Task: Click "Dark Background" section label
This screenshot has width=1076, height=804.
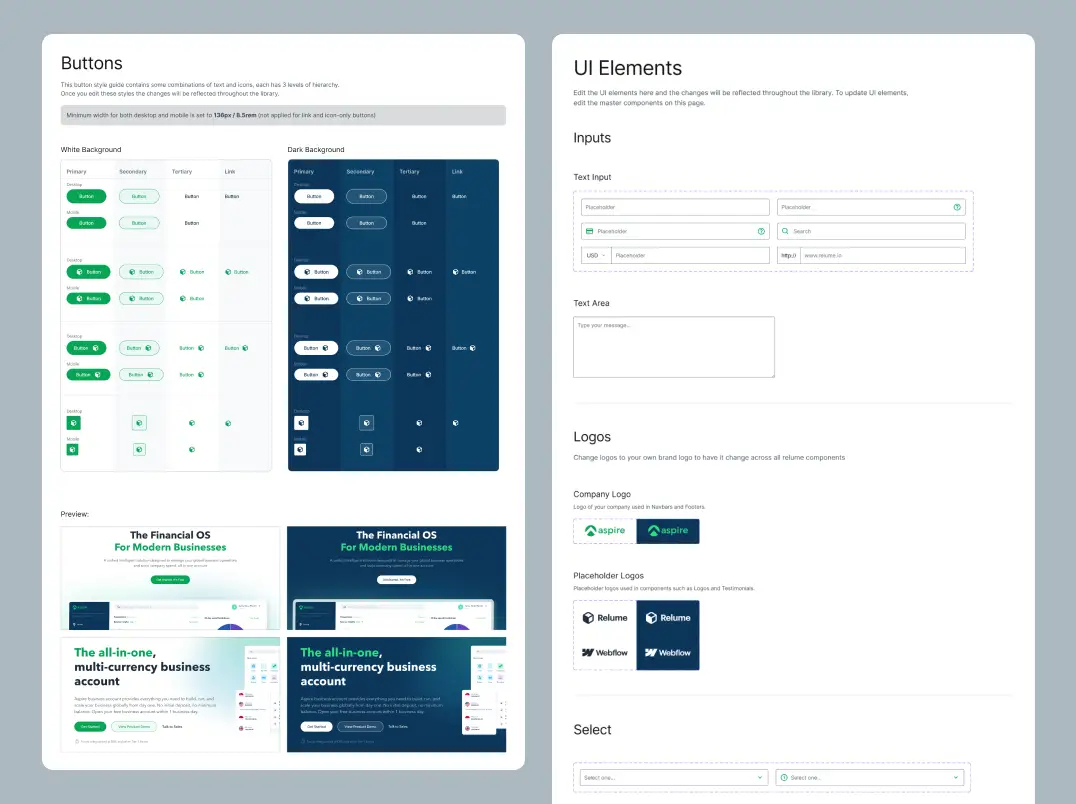Action: (316, 150)
